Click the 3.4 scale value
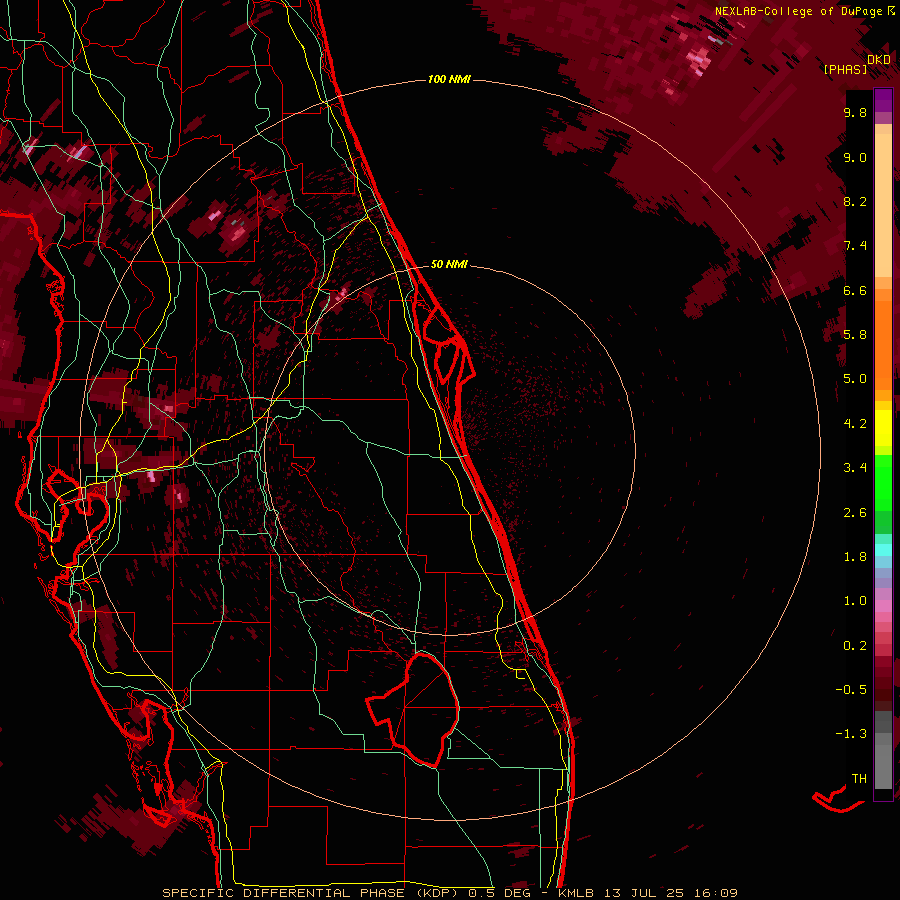The image size is (900, 900). [855, 468]
